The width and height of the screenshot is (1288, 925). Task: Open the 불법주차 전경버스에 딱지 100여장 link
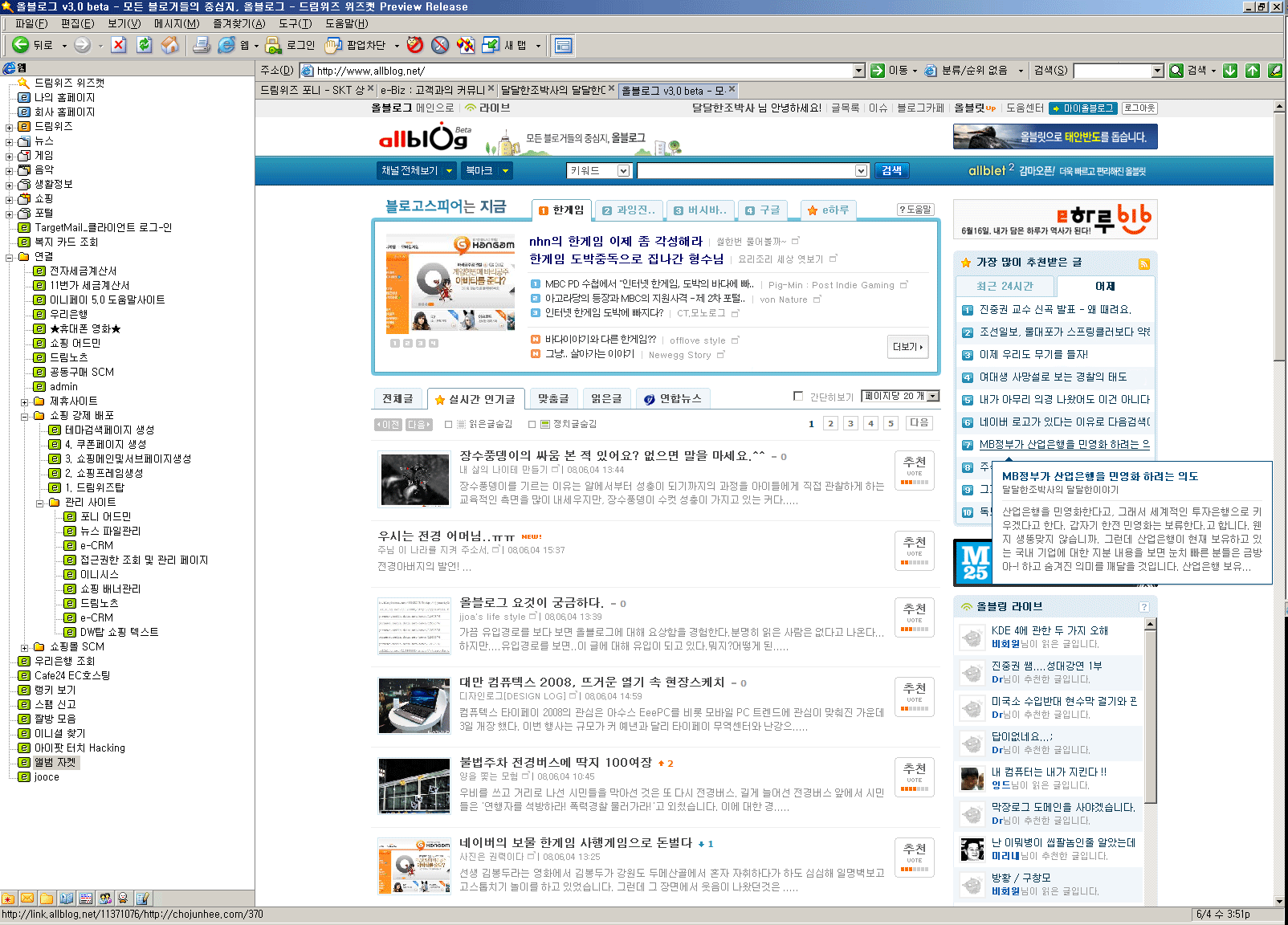[x=556, y=762]
